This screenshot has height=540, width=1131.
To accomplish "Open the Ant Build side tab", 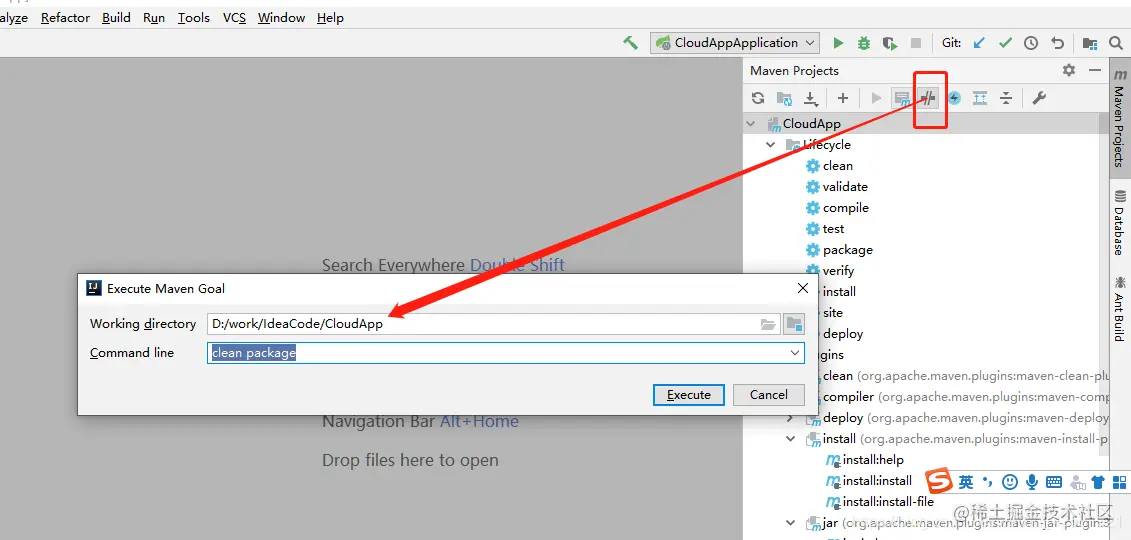I will pyautogui.click(x=1119, y=309).
